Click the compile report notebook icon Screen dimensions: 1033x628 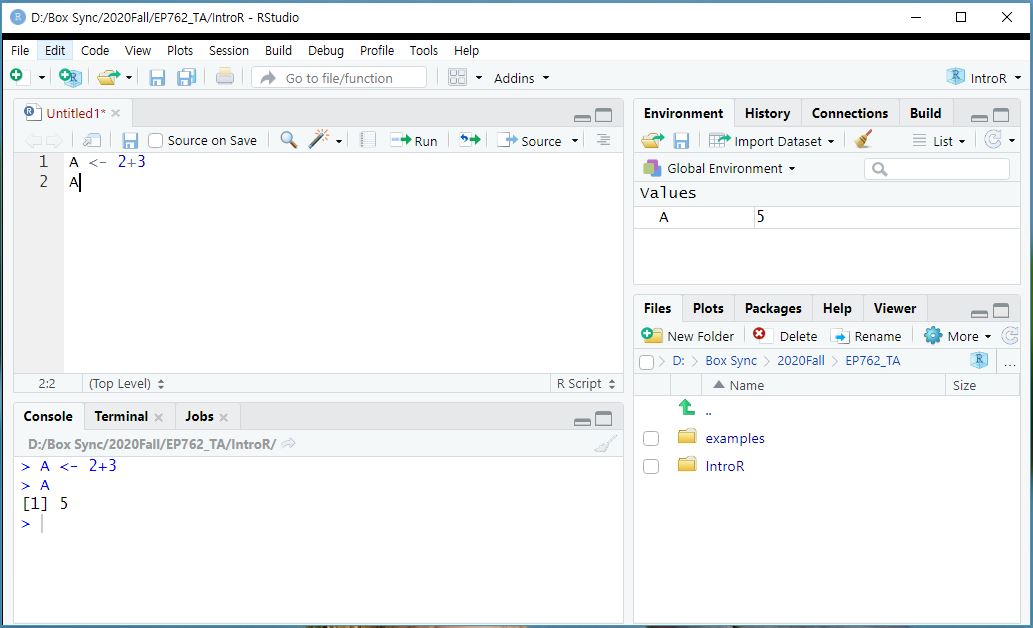pos(368,140)
